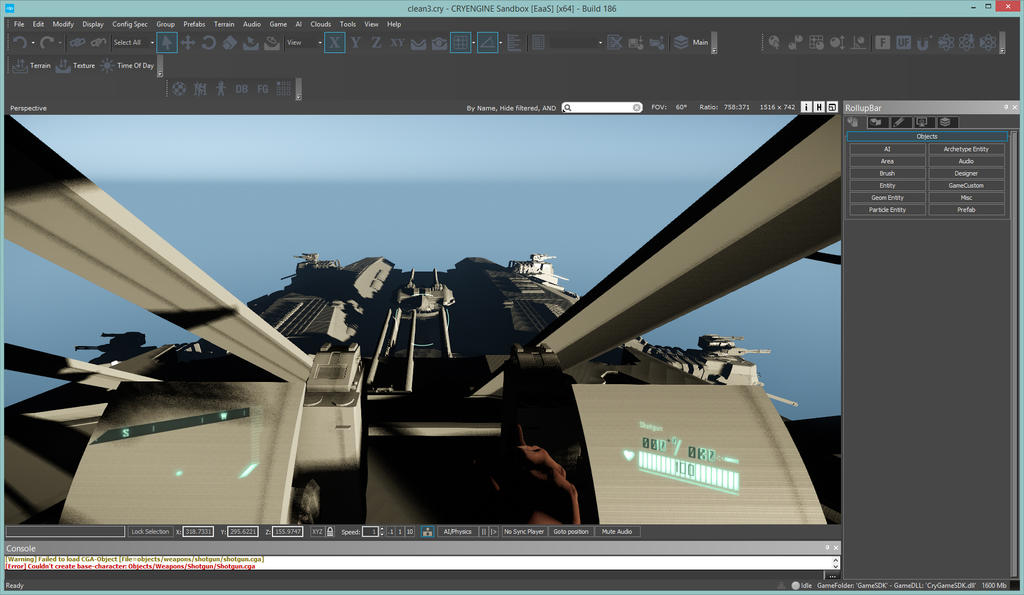Viewport: 1024px width, 595px height.
Task: Click the Main layer icon
Action: 681,42
